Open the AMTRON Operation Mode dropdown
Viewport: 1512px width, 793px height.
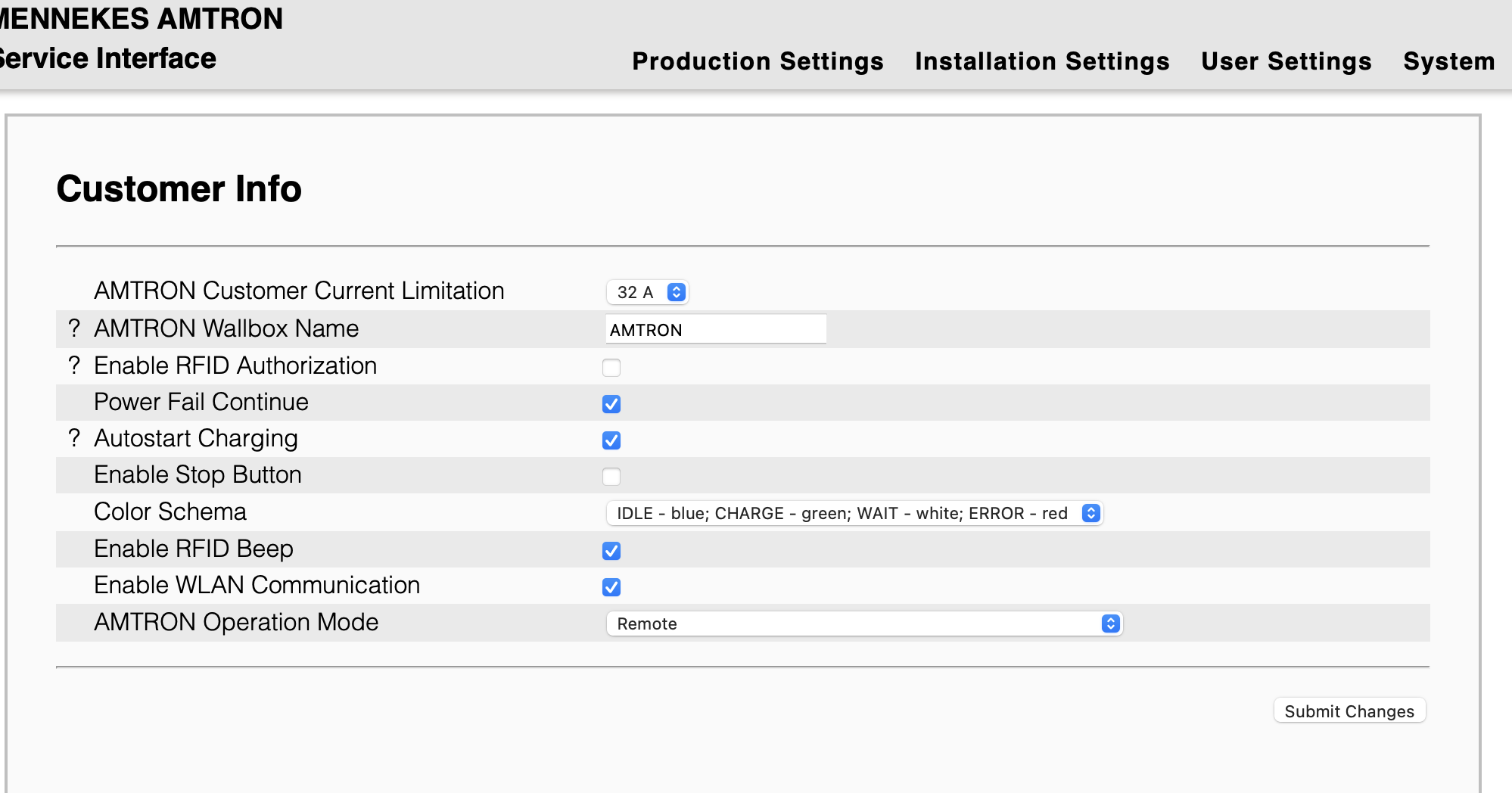[x=864, y=624]
